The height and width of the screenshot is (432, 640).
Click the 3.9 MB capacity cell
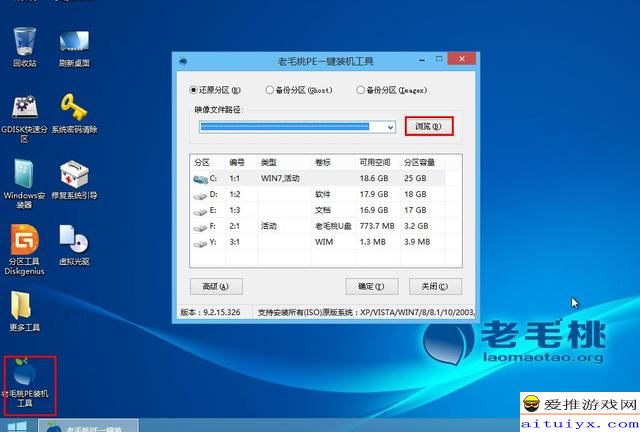point(417,242)
